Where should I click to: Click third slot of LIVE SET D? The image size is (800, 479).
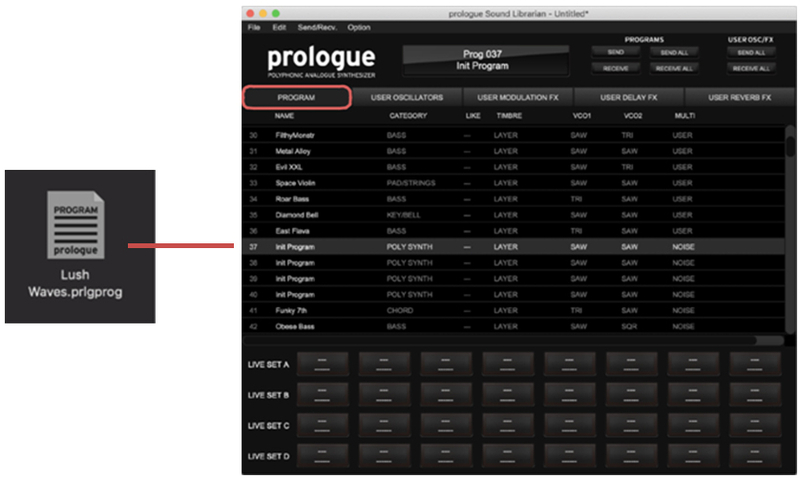pyautogui.click(x=445, y=456)
